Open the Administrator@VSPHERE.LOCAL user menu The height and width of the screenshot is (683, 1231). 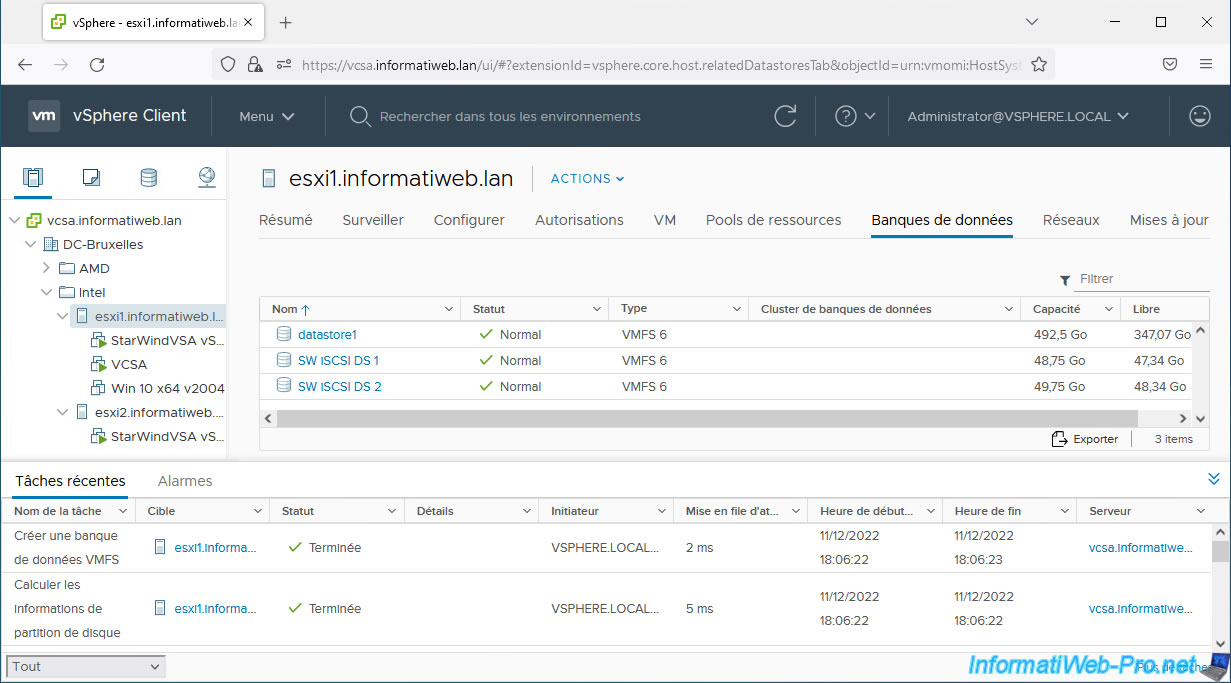1017,116
